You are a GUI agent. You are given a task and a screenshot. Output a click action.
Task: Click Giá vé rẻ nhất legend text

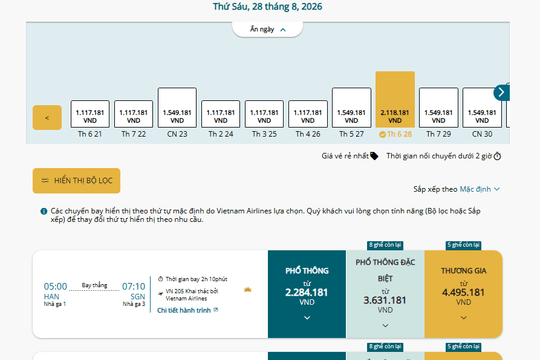click(345, 156)
